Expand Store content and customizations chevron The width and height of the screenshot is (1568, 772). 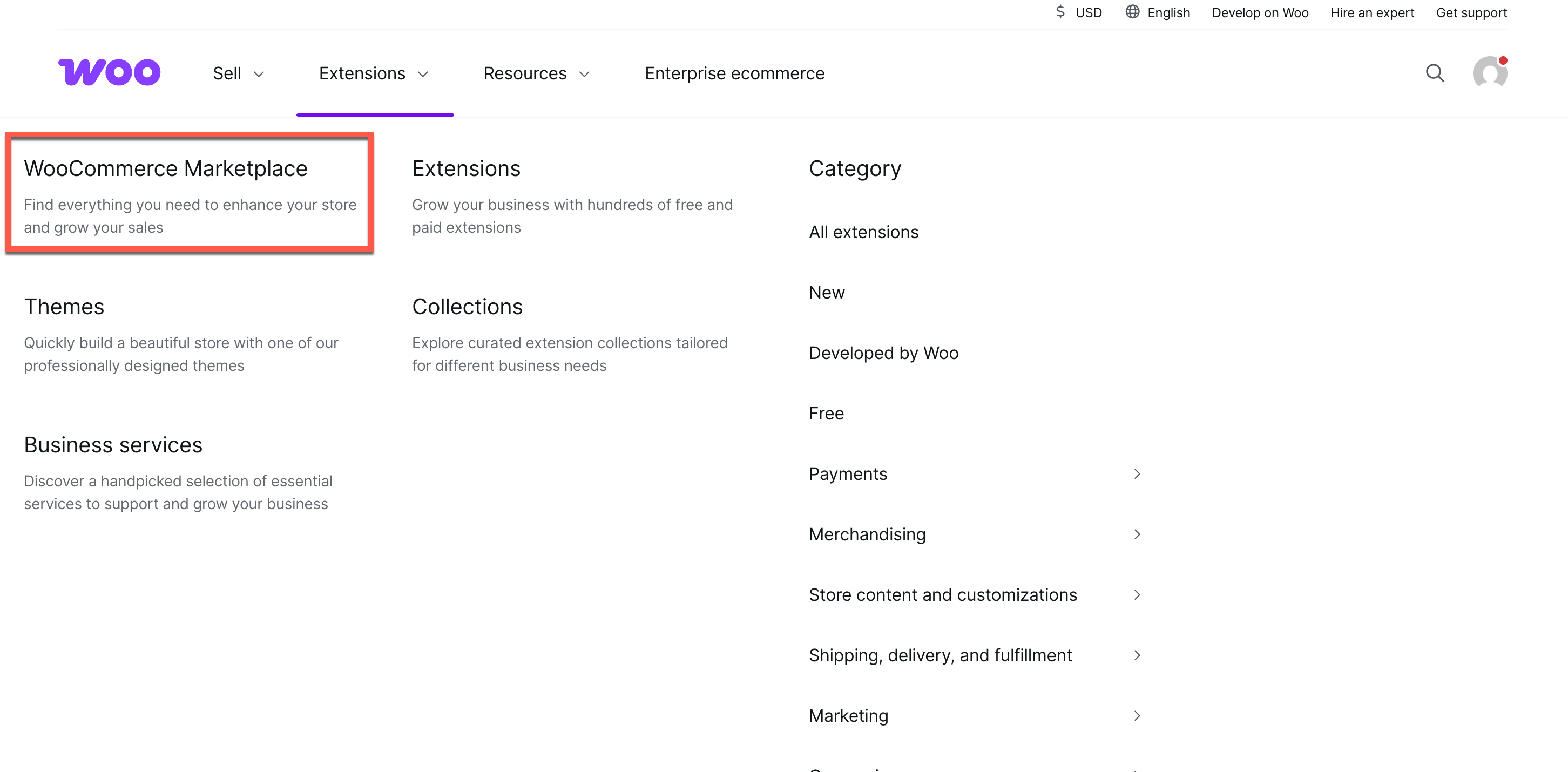(1137, 594)
